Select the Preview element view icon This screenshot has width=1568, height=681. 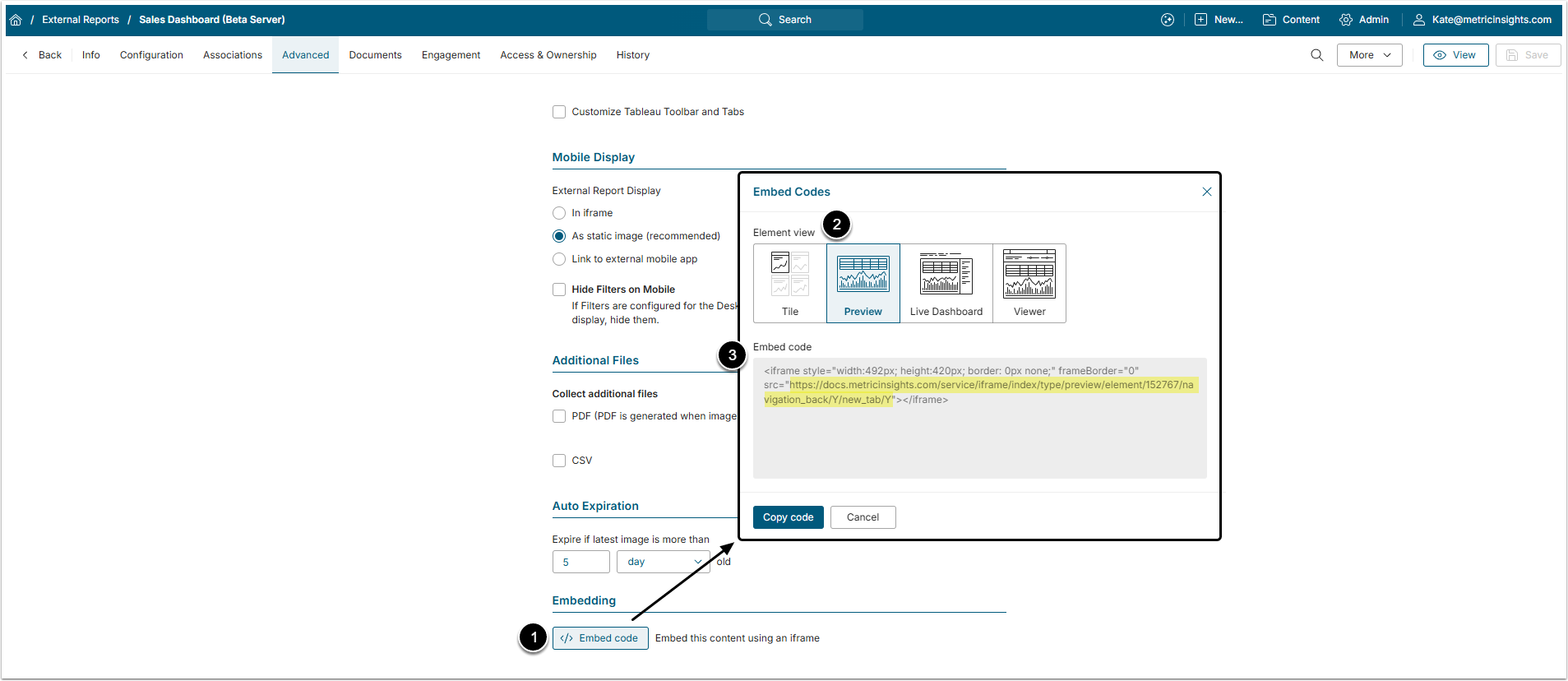tap(863, 283)
